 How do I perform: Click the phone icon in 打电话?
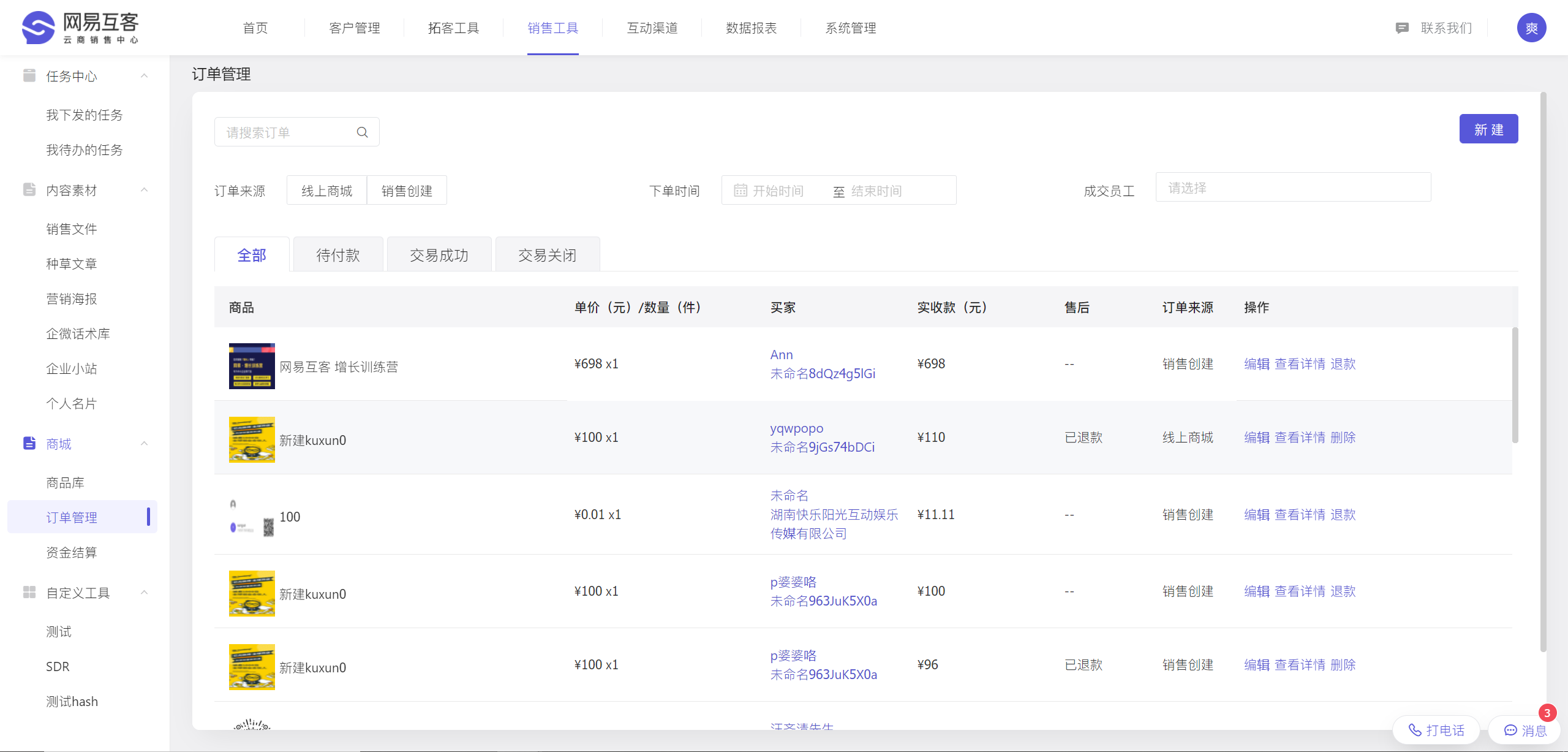1415,730
